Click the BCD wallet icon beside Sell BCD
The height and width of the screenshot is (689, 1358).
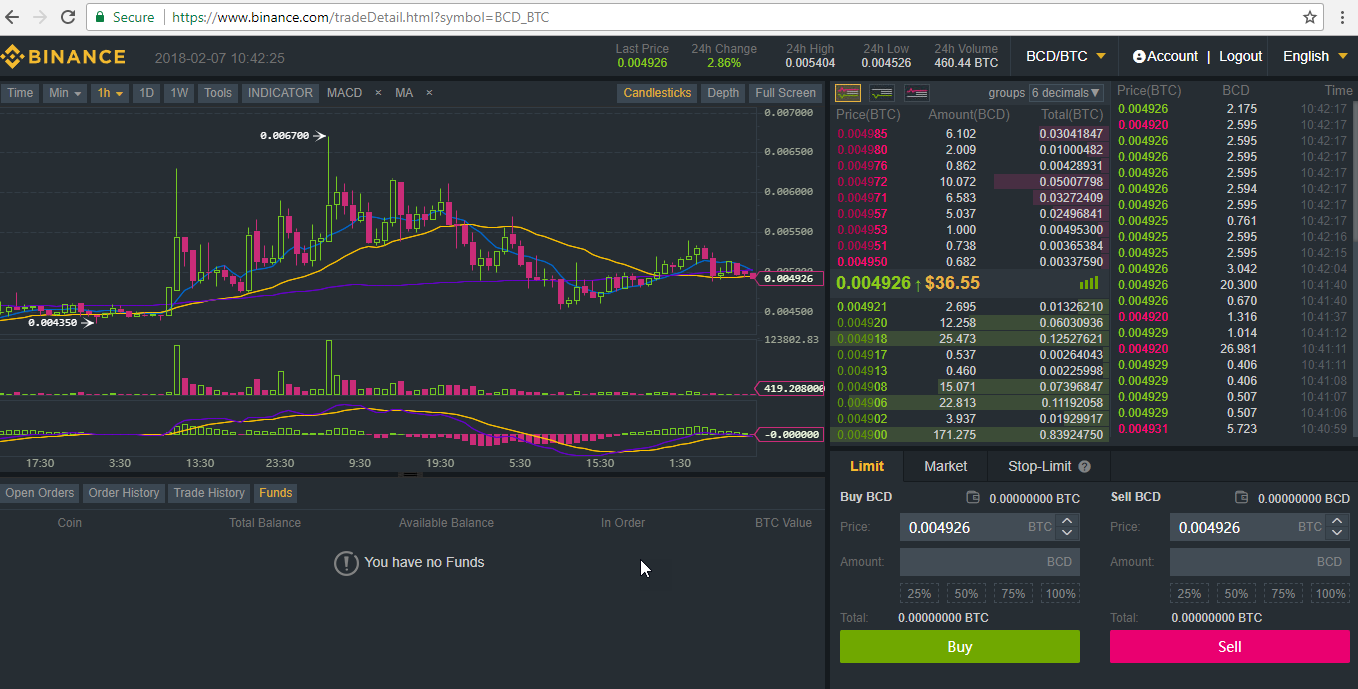click(x=1242, y=498)
